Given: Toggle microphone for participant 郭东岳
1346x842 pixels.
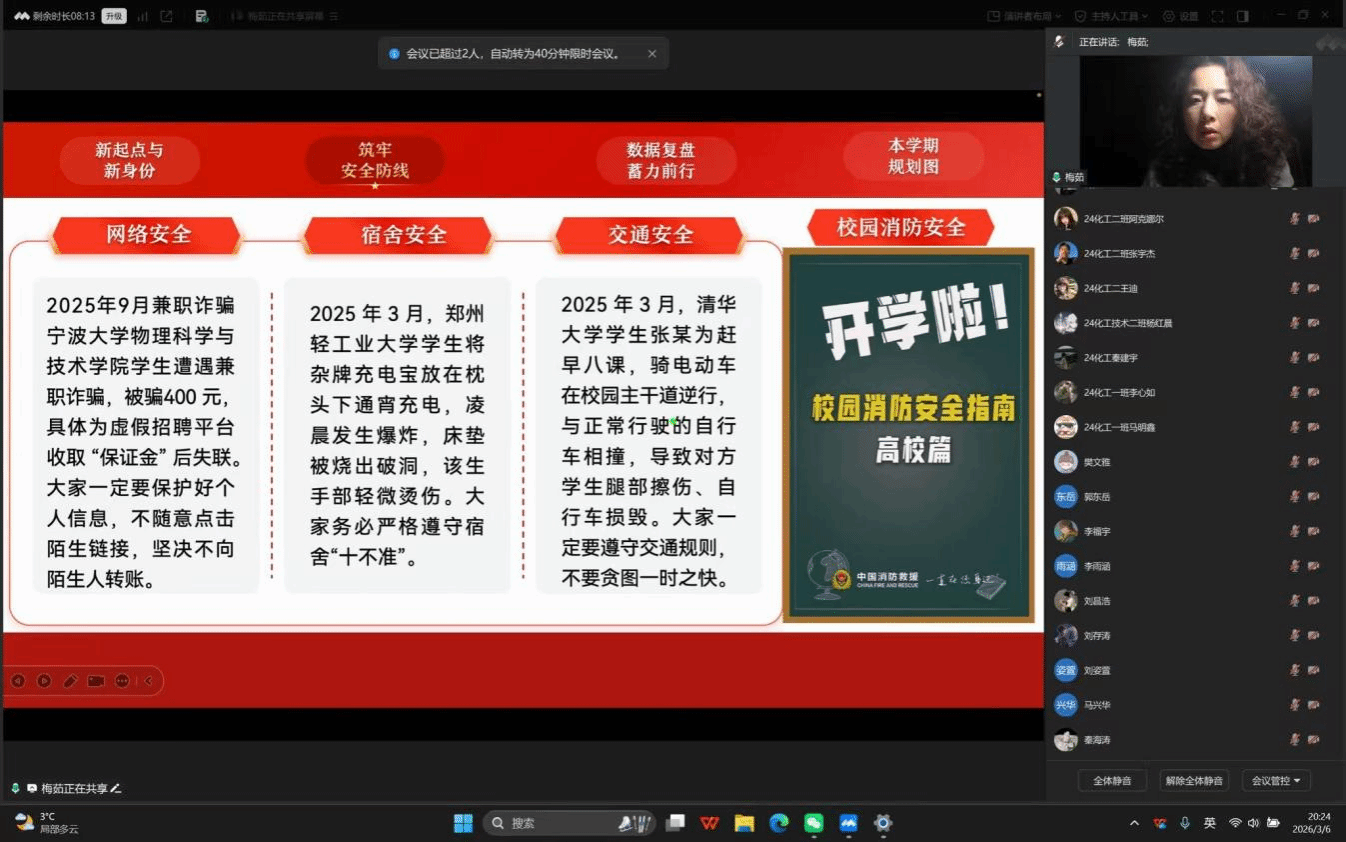Looking at the screenshot, I should click(1294, 497).
